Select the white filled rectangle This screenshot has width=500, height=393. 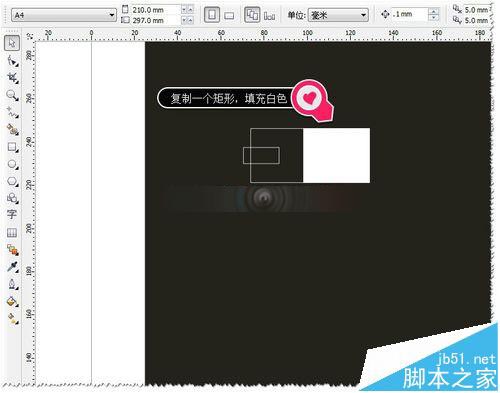(336, 155)
